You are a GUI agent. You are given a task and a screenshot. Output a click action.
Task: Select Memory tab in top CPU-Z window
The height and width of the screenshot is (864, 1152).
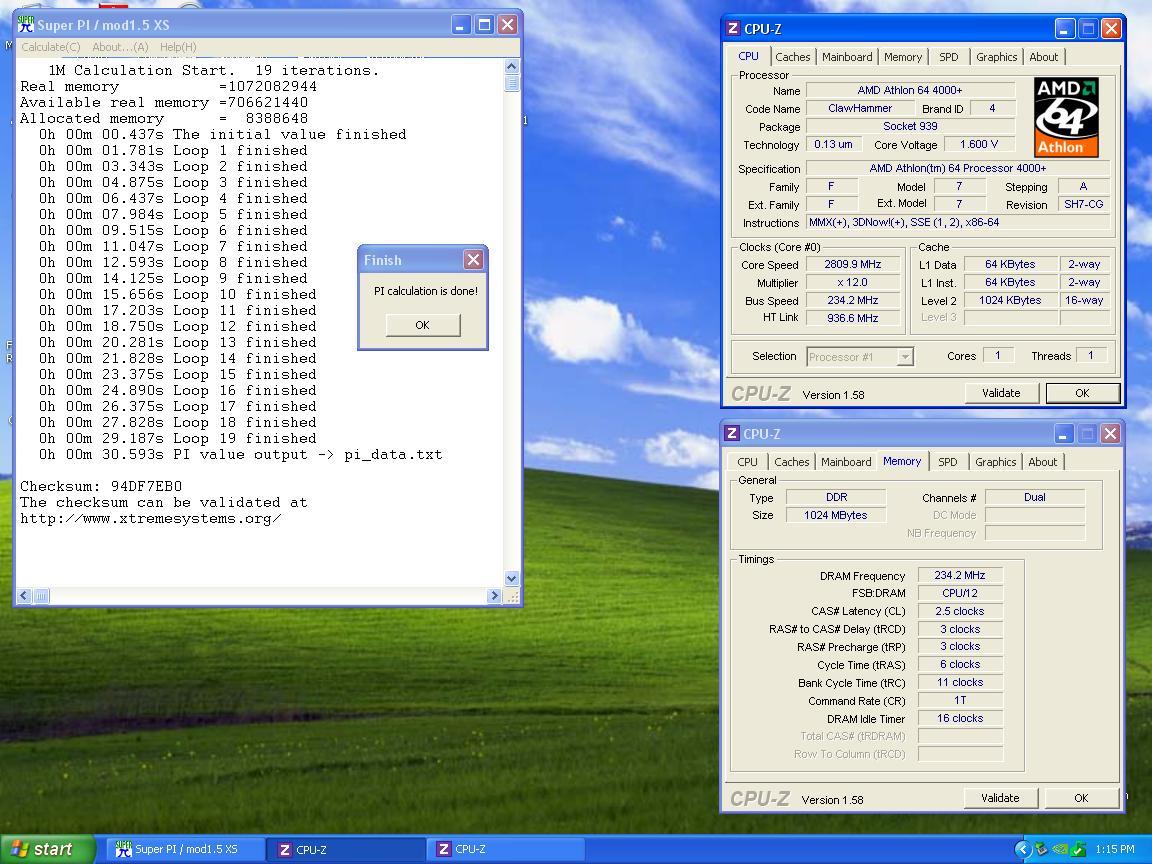(x=903, y=57)
